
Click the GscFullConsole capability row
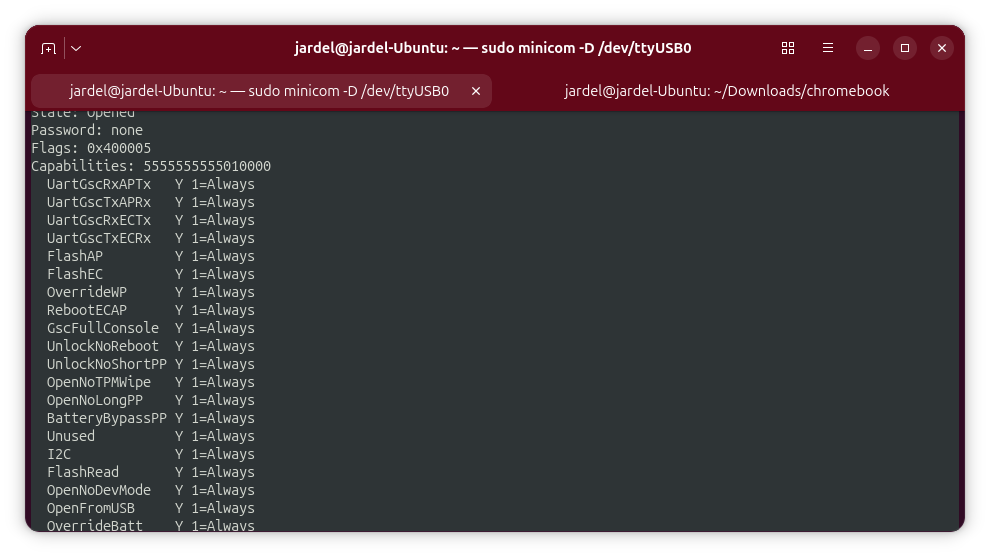tap(150, 328)
